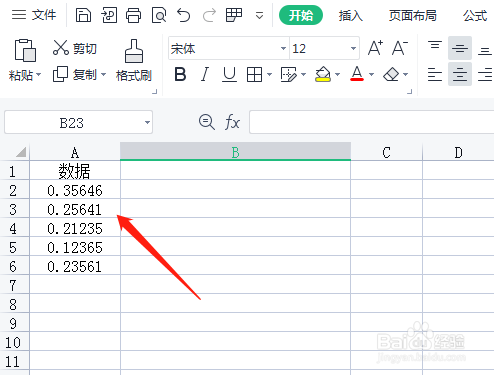Screen dimensions: 494x375
Task: Align text right
Action: [x=485, y=74]
